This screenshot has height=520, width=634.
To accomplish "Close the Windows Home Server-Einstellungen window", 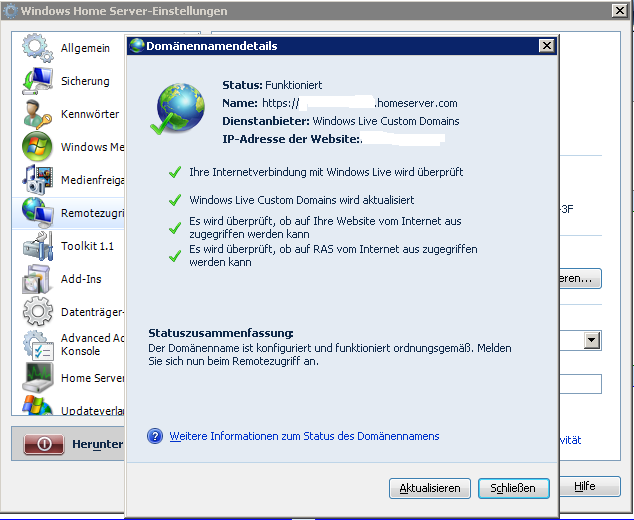I will 619,11.
